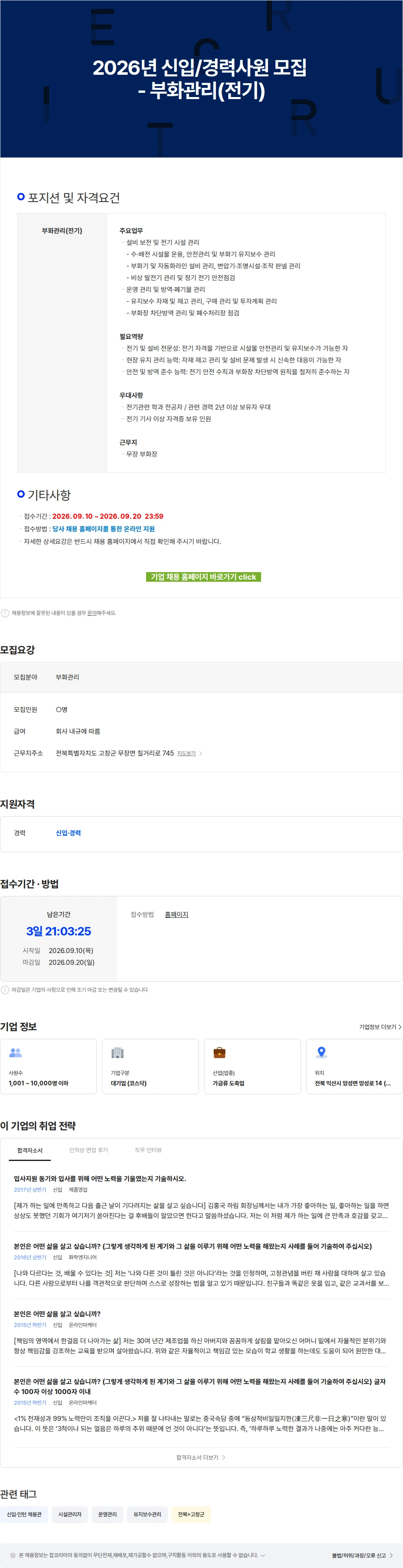Click the info icon beside 채용정보에 잘못된 내용
This screenshot has width=403, height=1568.
tap(5, 613)
